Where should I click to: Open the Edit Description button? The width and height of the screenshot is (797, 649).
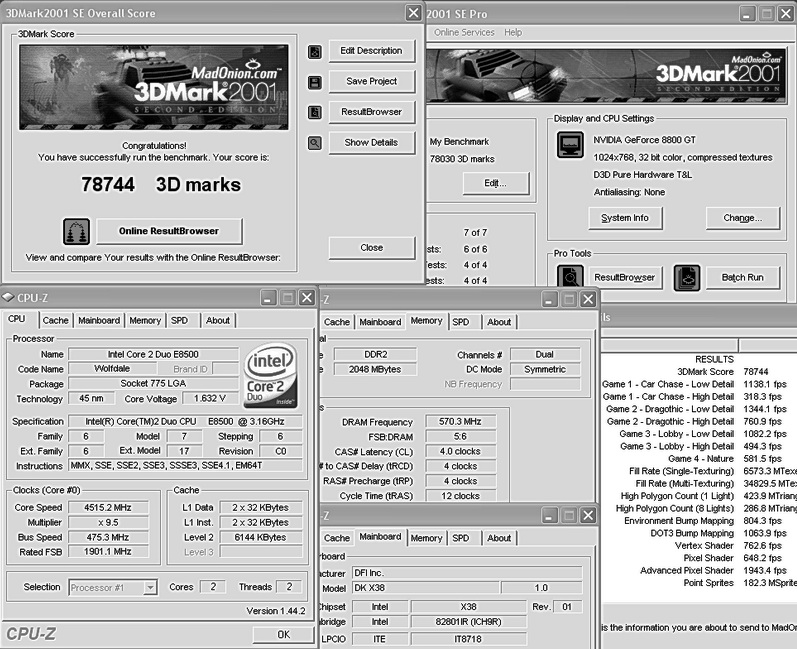[372, 51]
